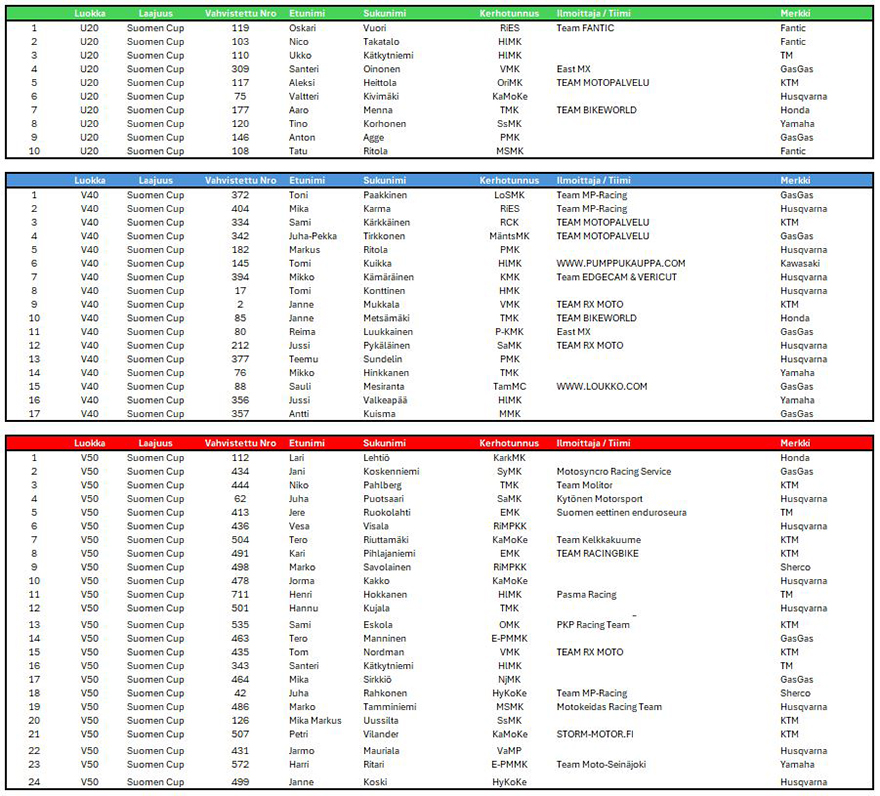Viewport: 880px width, 796px height.
Task: Click the Suomen eettinen enduroseura cell
Action: click(621, 512)
